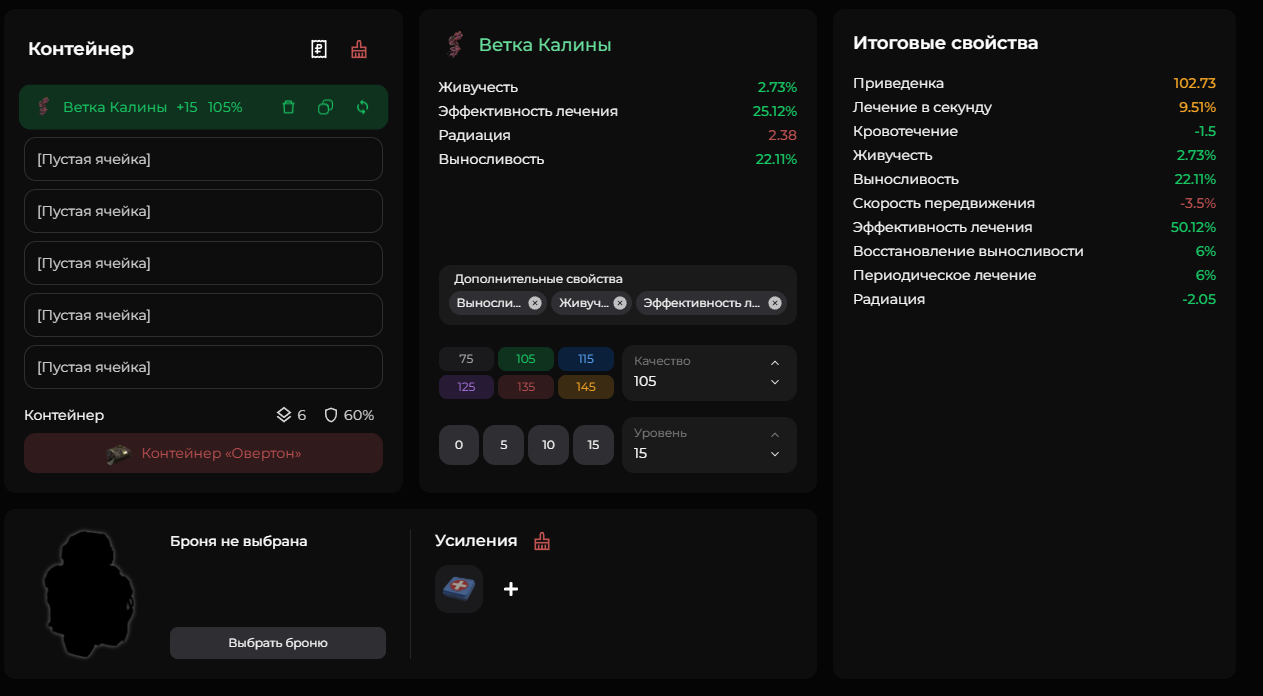Set quality preset to orange 145
The height and width of the screenshot is (696, 1263).
(x=586, y=387)
